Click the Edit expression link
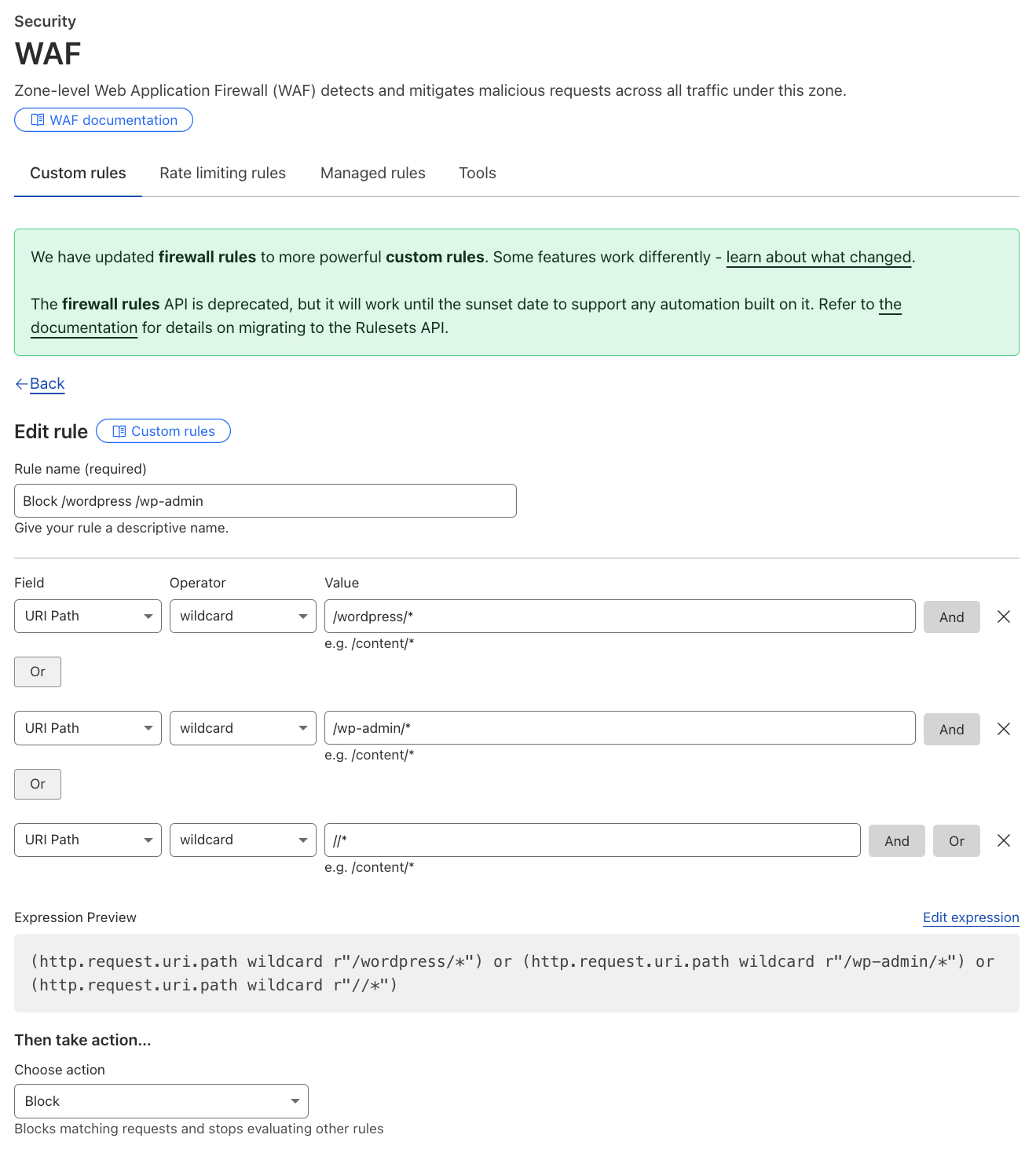1036x1164 pixels. tap(971, 917)
